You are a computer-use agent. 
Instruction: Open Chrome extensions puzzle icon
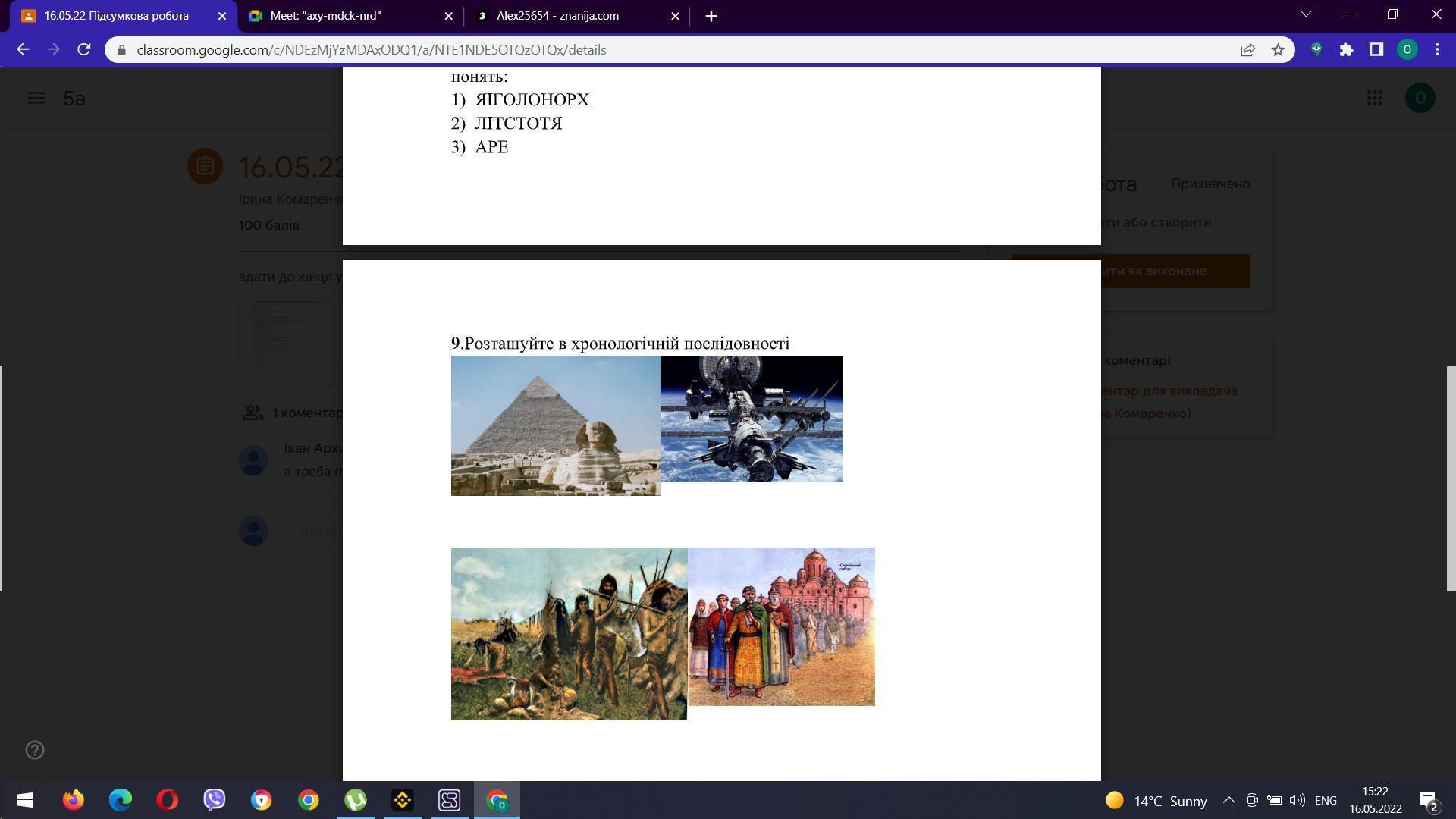1346,49
